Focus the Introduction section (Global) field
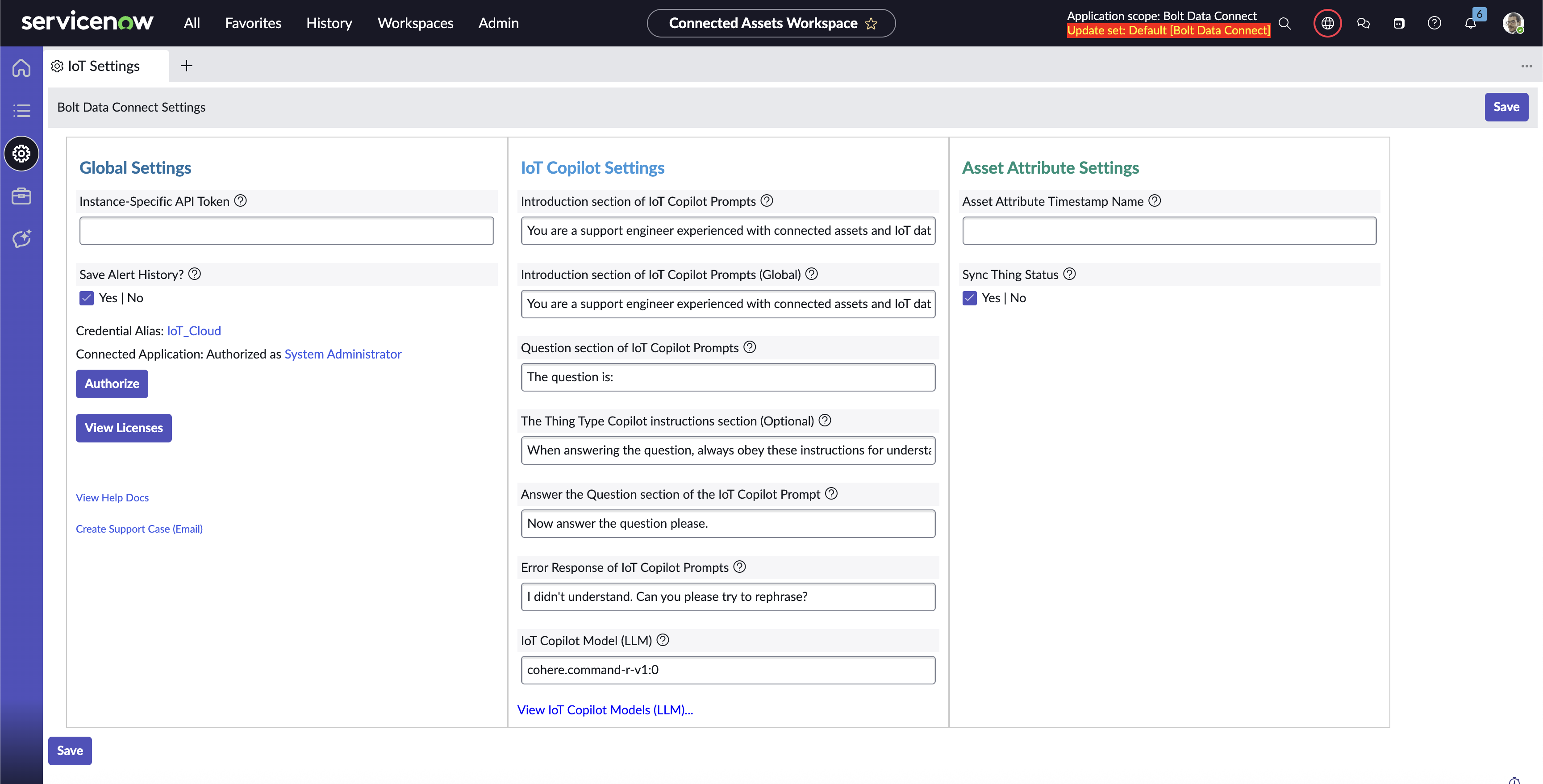 coord(728,304)
